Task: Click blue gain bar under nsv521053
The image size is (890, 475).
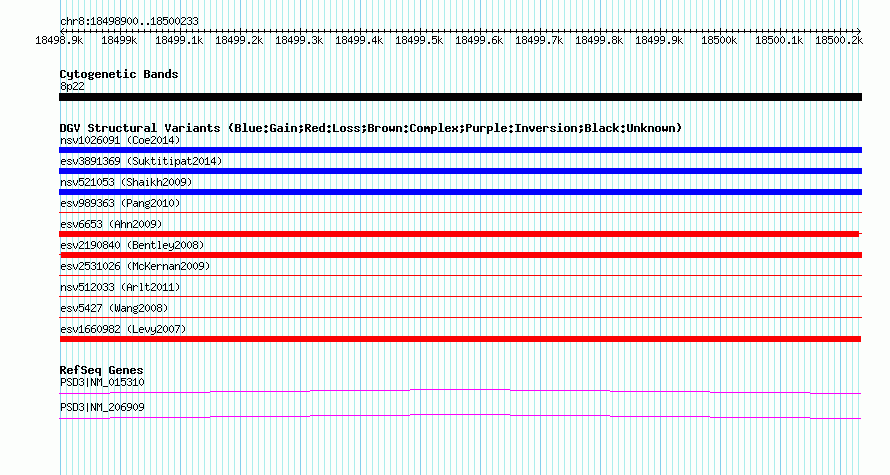Action: (x=460, y=192)
